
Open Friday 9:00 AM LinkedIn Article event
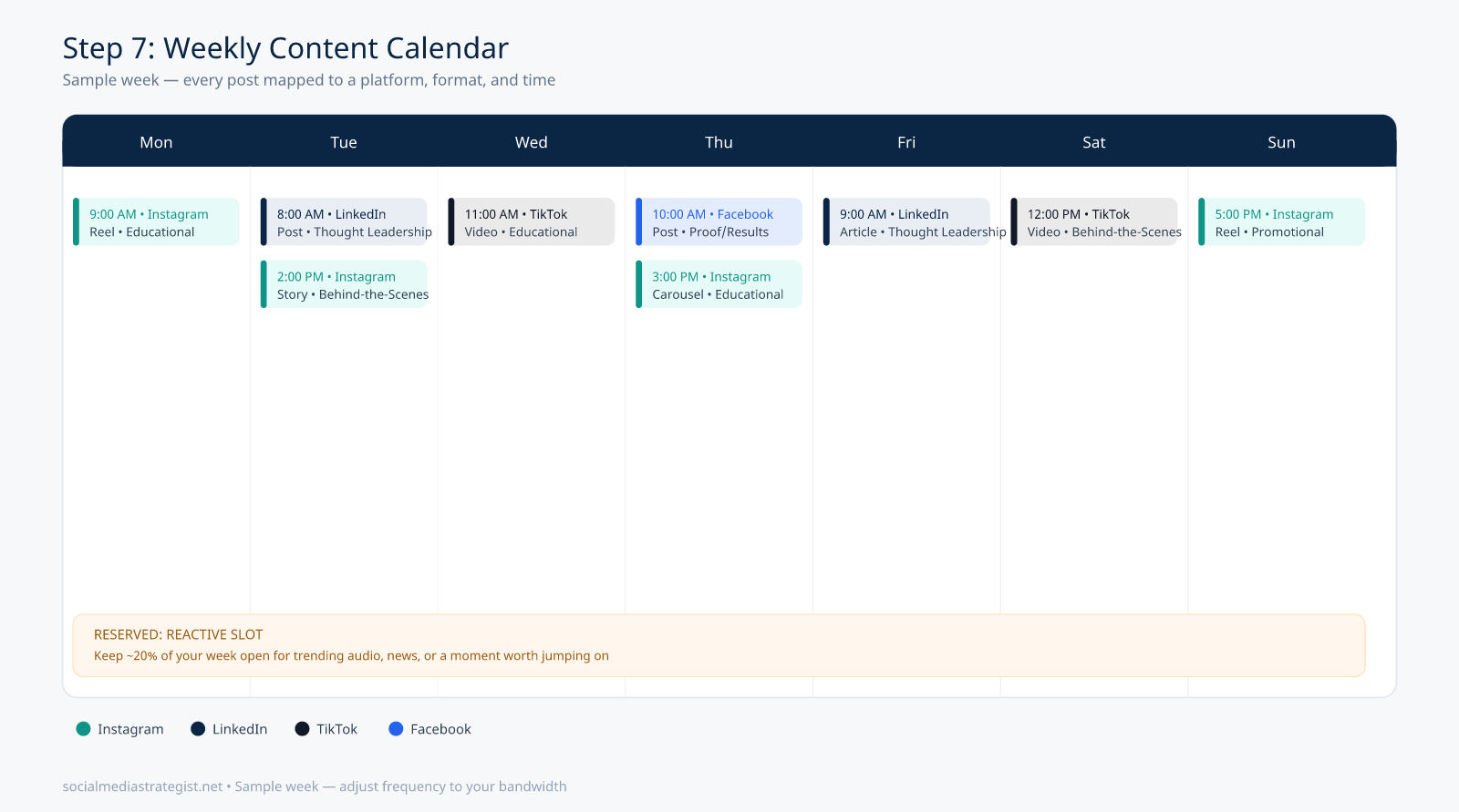[906, 221]
